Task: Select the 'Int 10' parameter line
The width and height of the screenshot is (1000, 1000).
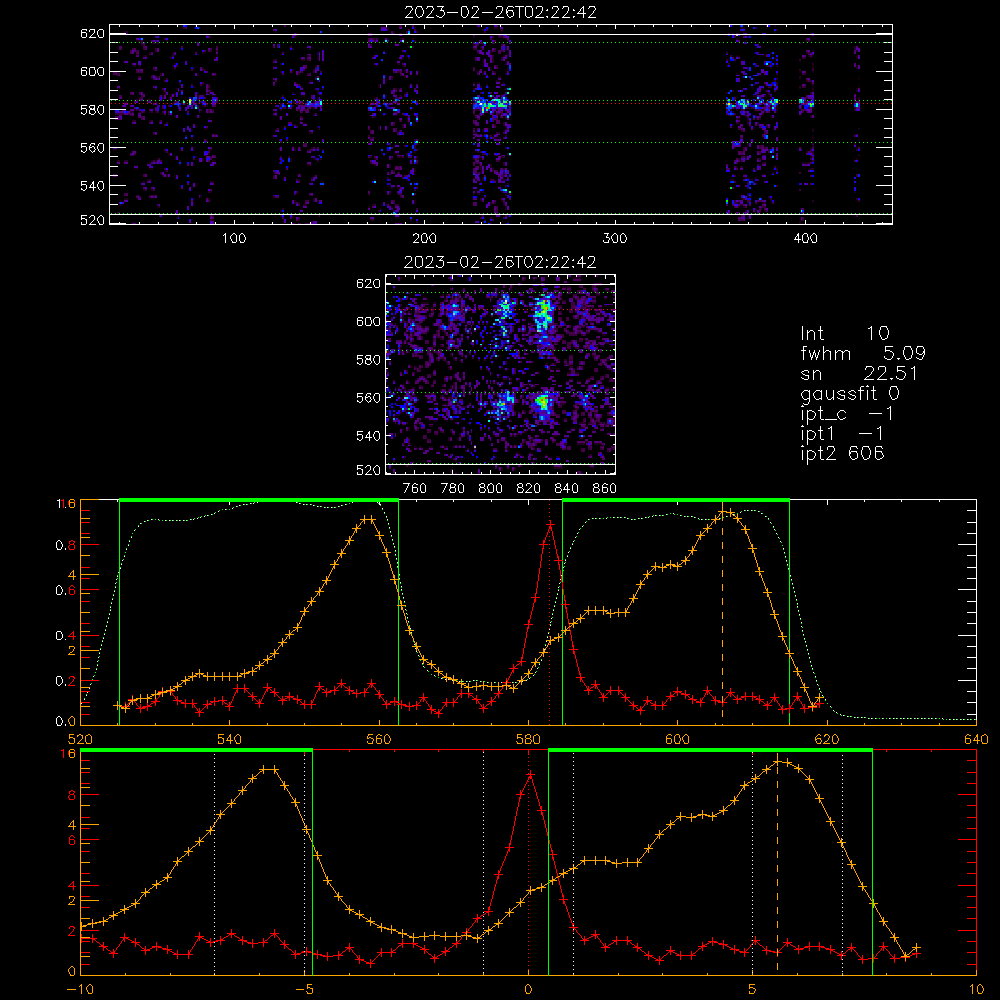Action: (844, 334)
